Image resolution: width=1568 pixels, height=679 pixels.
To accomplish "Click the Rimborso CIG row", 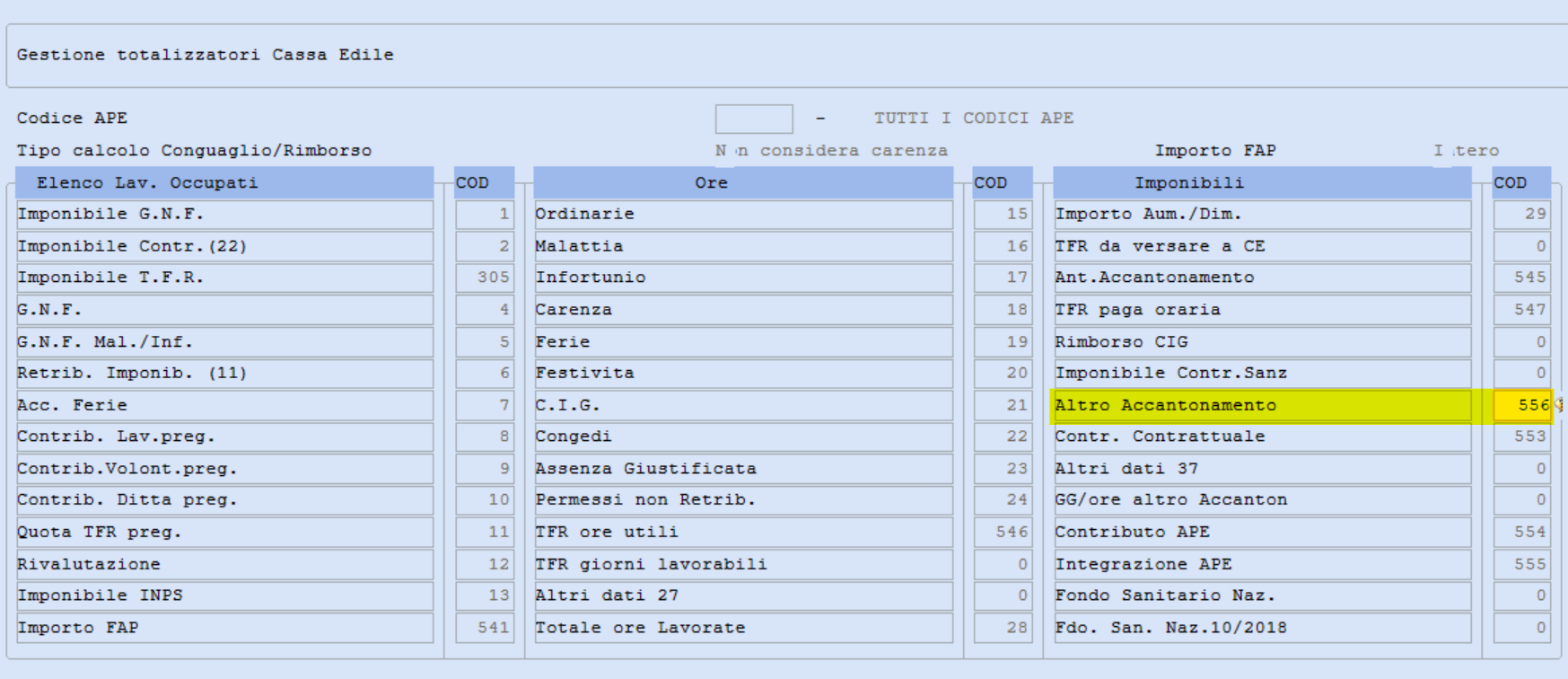I will tap(1262, 342).
